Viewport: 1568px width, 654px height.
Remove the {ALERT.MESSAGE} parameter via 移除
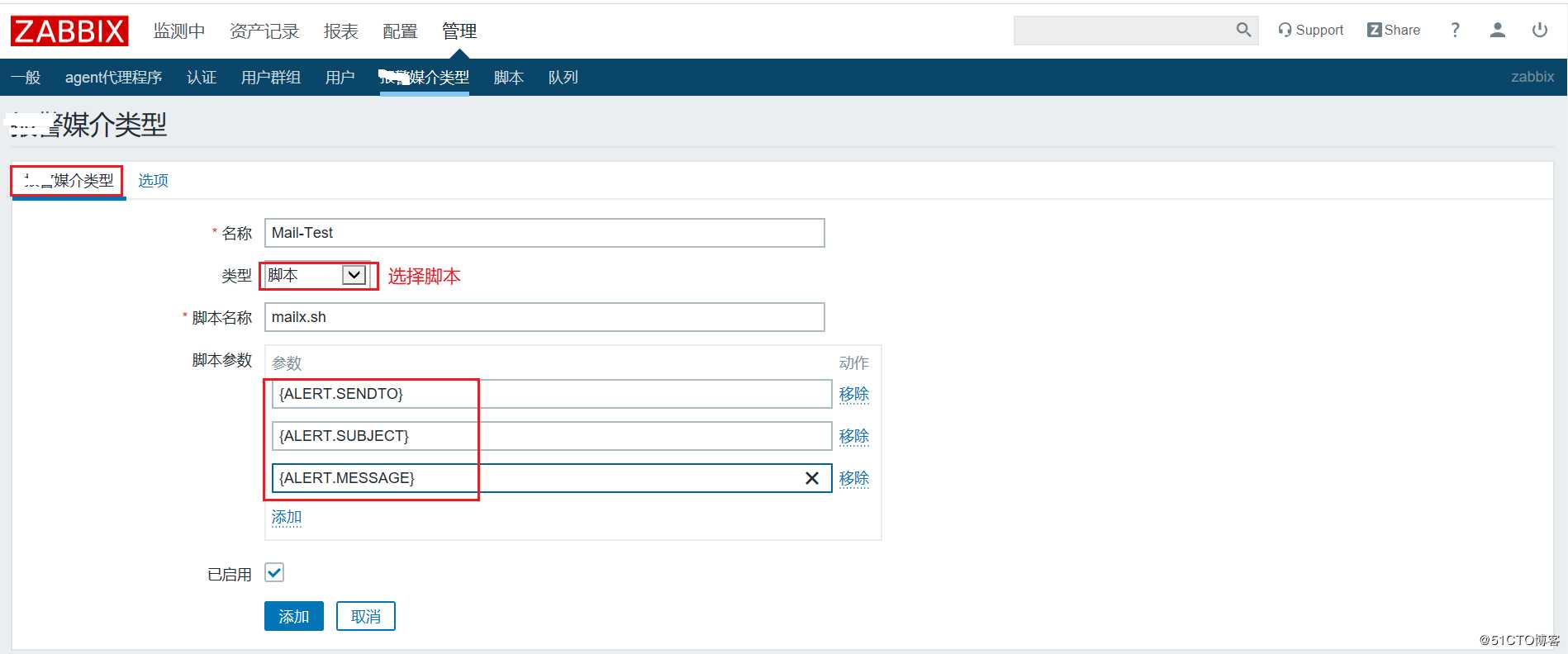tap(854, 478)
